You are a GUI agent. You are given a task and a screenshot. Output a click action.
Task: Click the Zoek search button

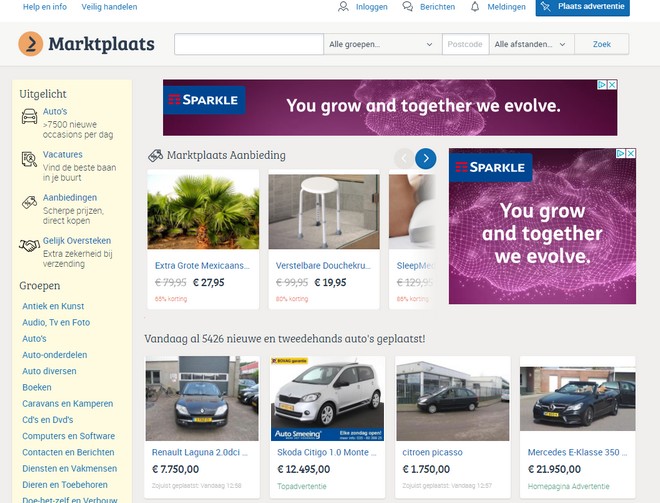[601, 44]
